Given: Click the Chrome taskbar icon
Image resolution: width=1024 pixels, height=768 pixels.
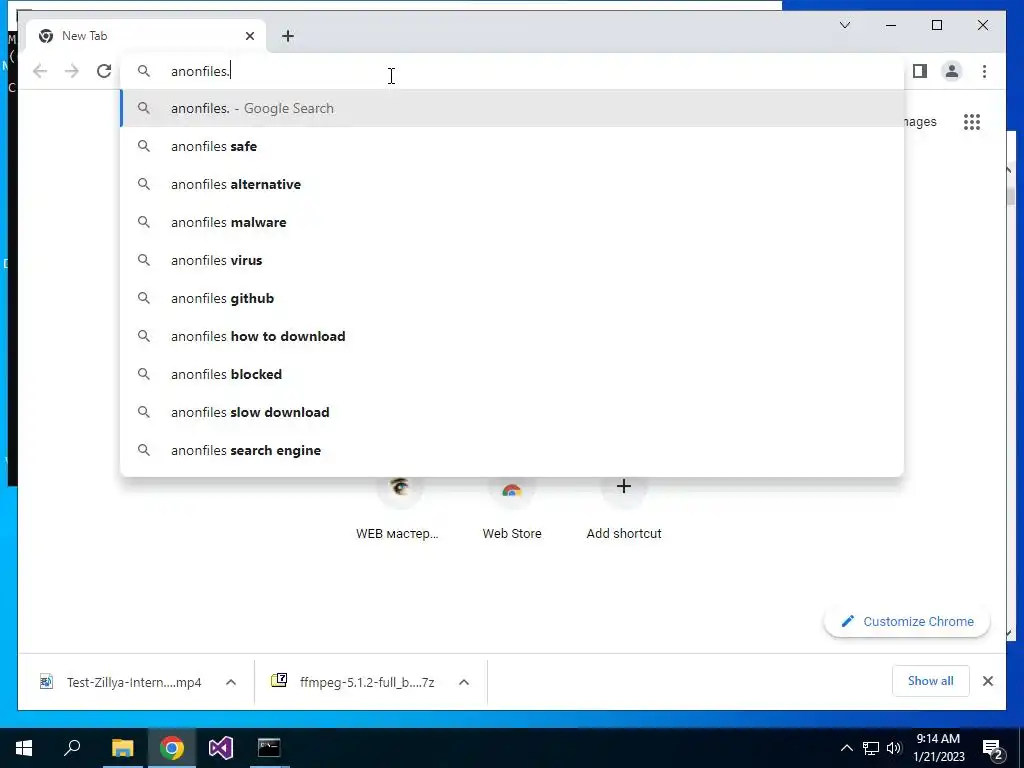Looking at the screenshot, I should (x=172, y=748).
